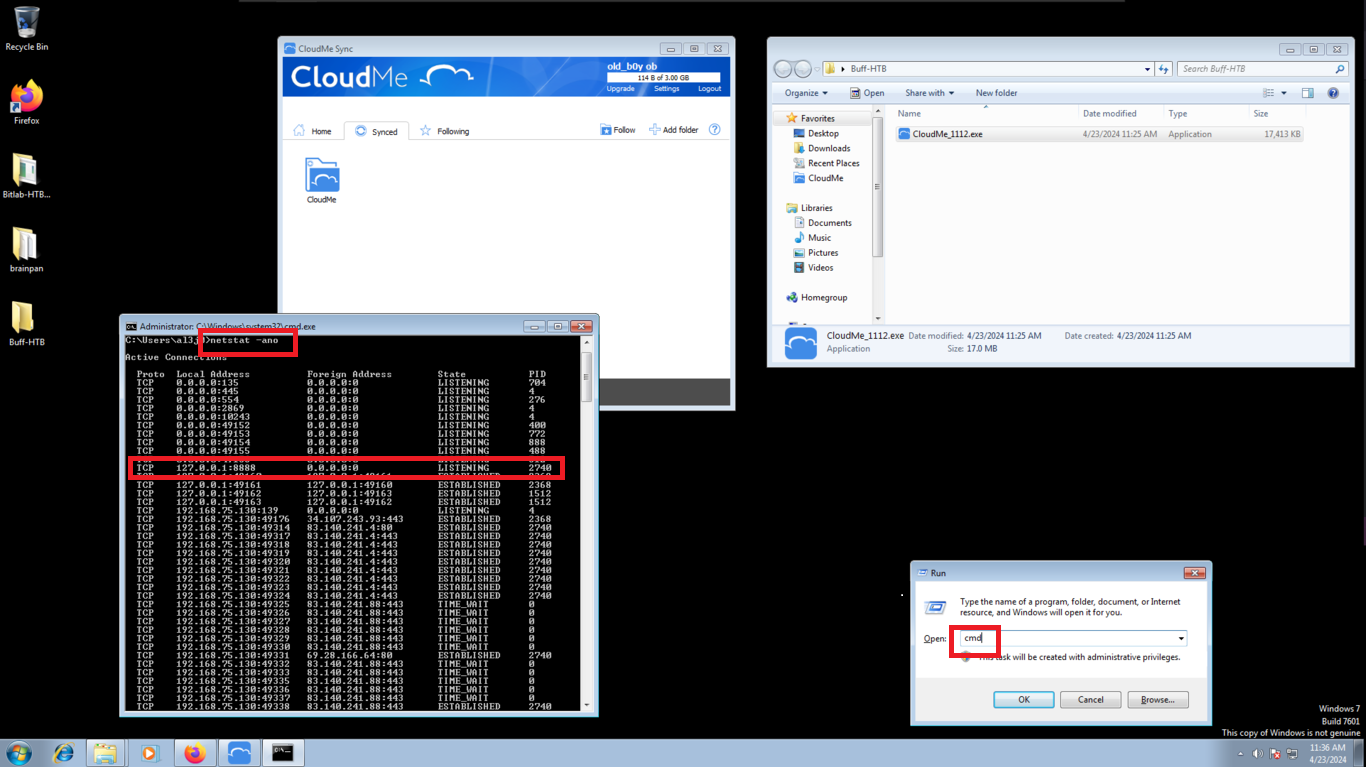The width and height of the screenshot is (1366, 767).
Task: Click the cmd.exe taskbar icon
Action: pyautogui.click(x=283, y=753)
